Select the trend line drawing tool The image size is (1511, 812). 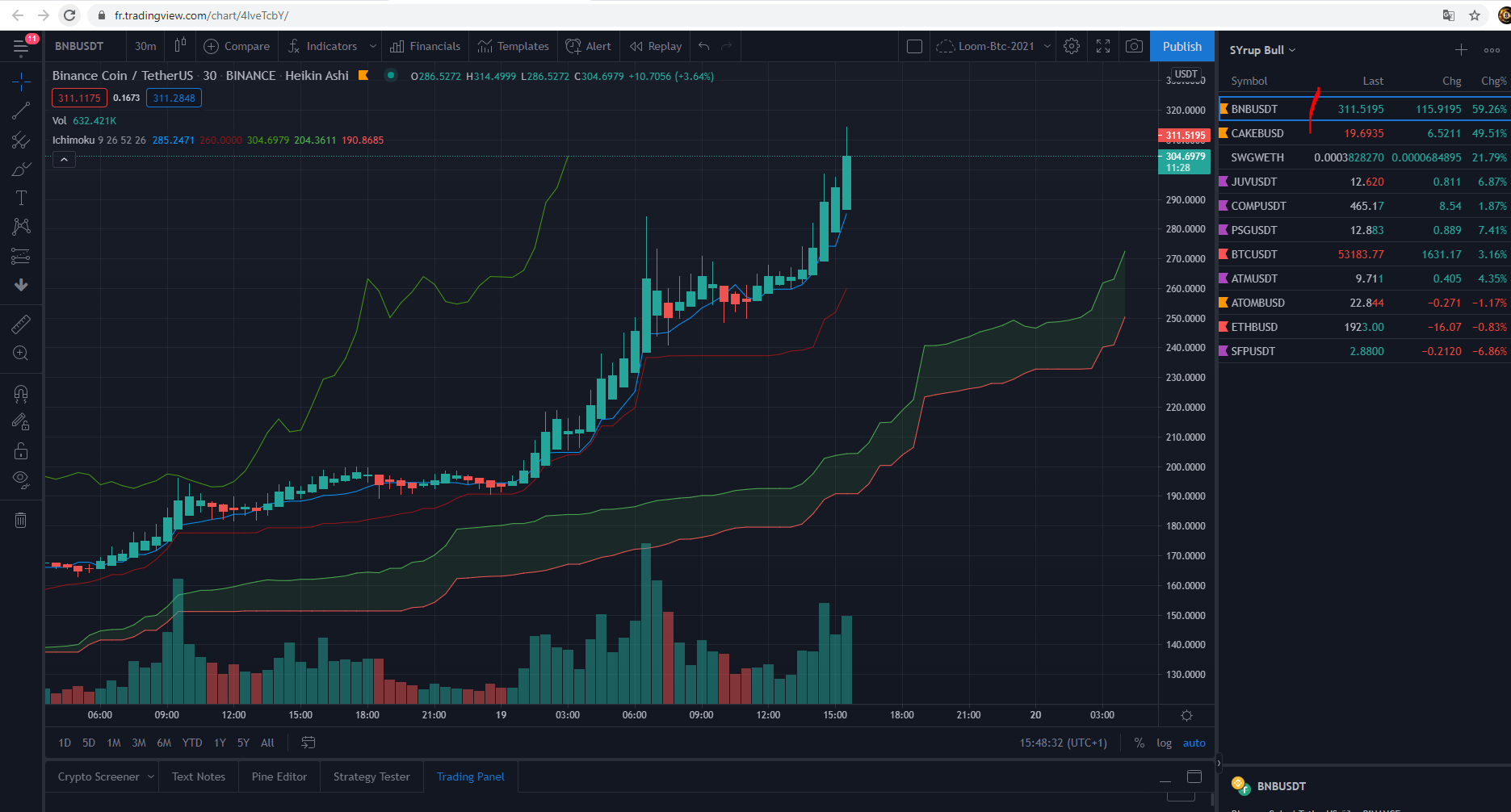pos(21,111)
